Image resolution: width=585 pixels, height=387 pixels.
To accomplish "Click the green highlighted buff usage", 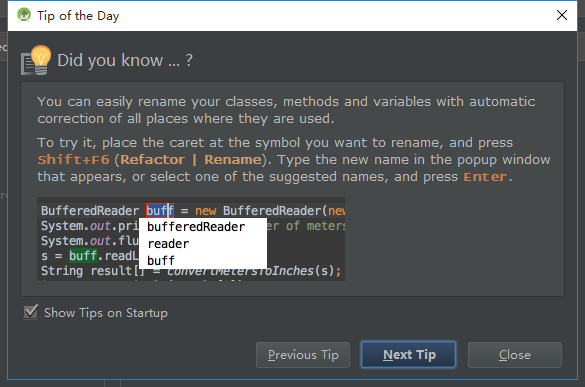I will tap(83, 256).
